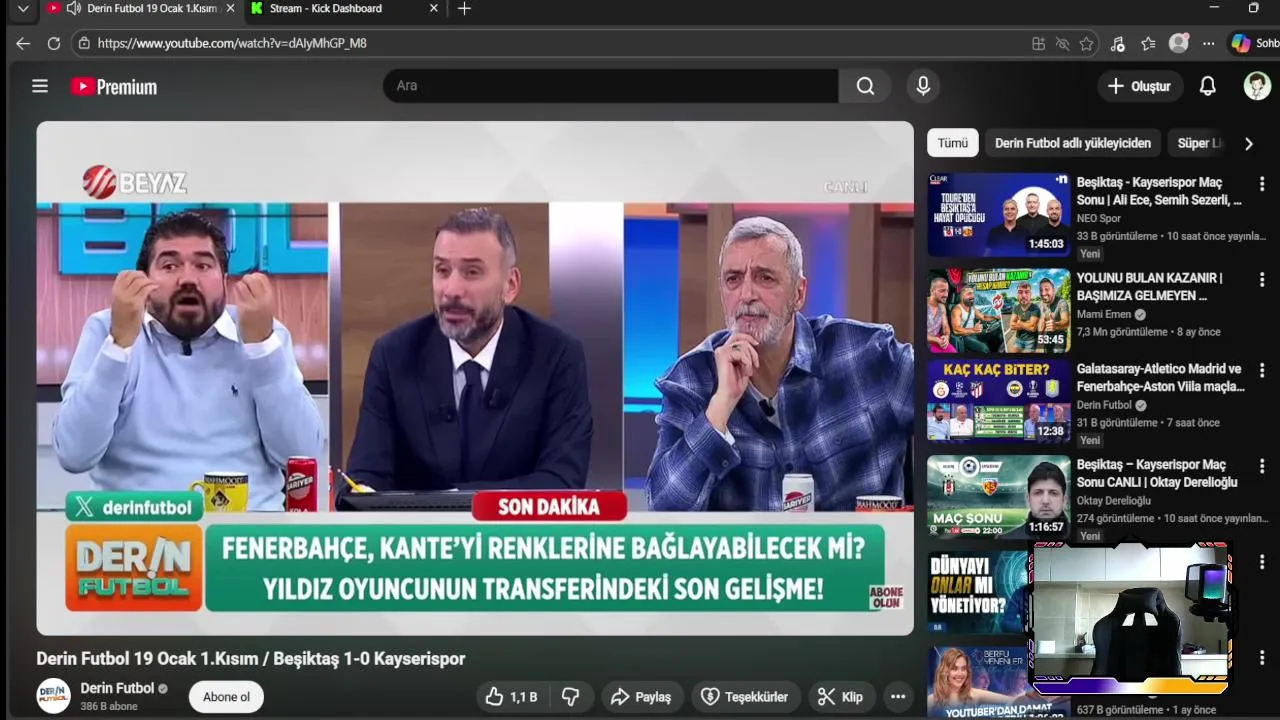Viewport: 1280px width, 720px height.
Task: Open options for Mami Emen video
Action: click(x=1262, y=279)
